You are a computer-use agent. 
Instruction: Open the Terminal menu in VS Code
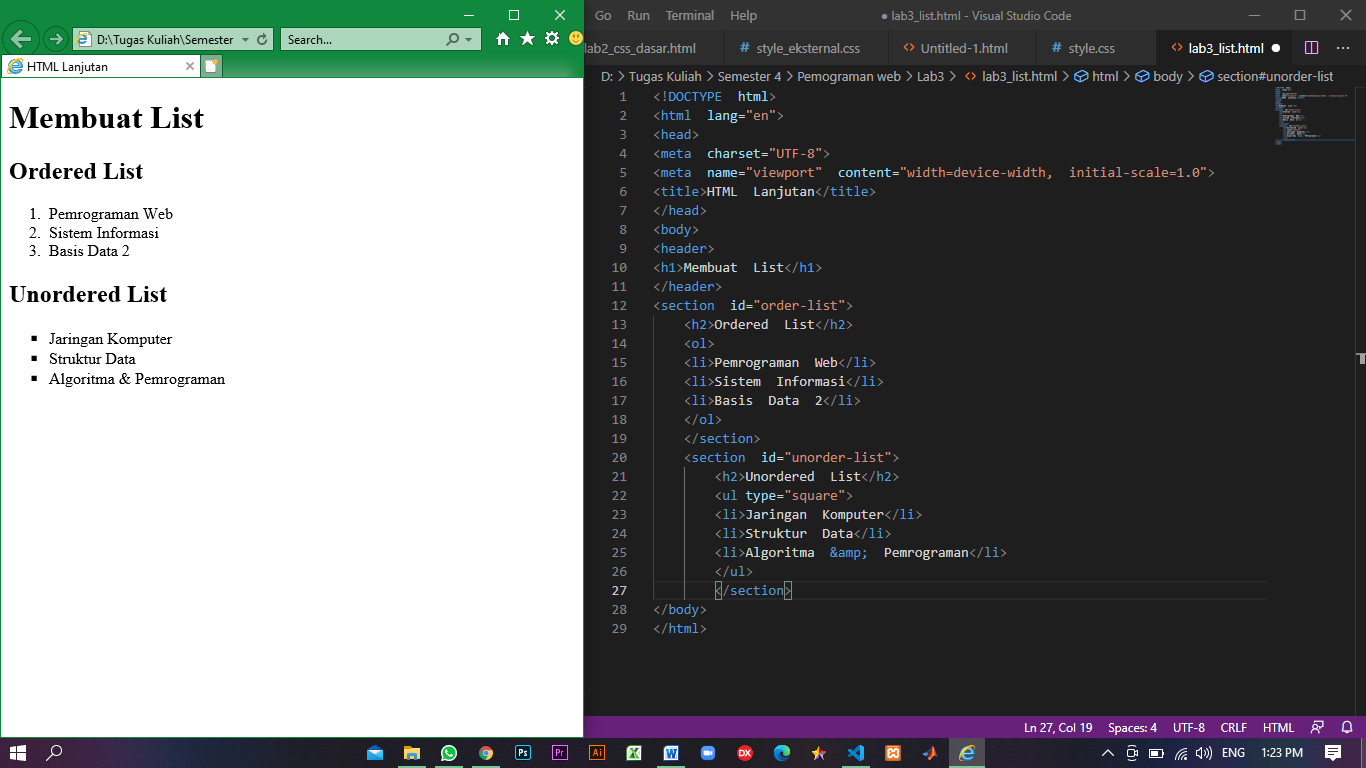coord(690,15)
